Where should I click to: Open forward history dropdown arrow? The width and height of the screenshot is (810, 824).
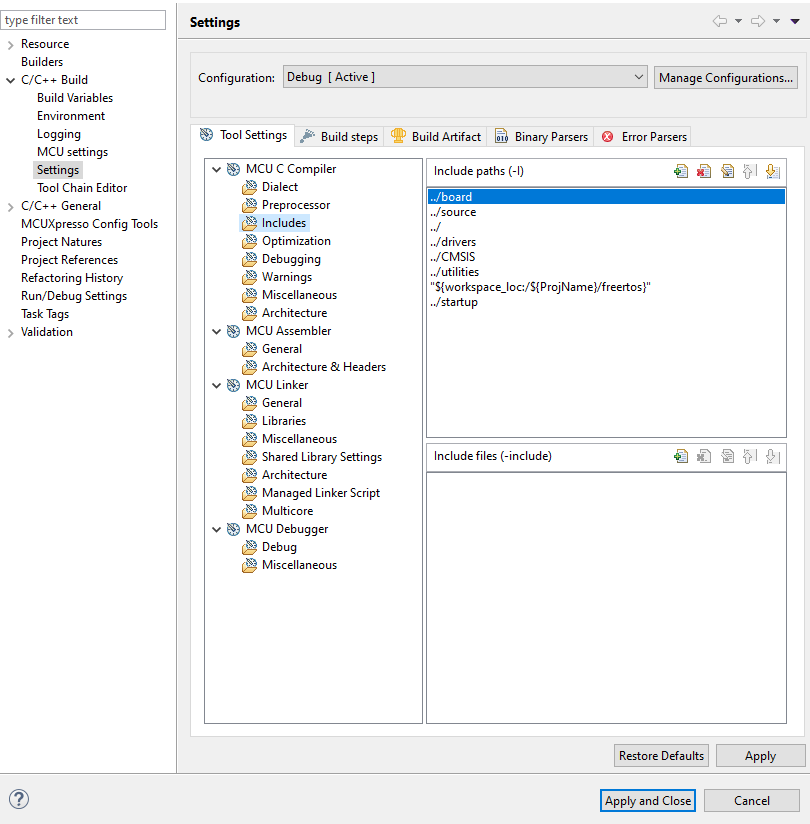(x=776, y=22)
